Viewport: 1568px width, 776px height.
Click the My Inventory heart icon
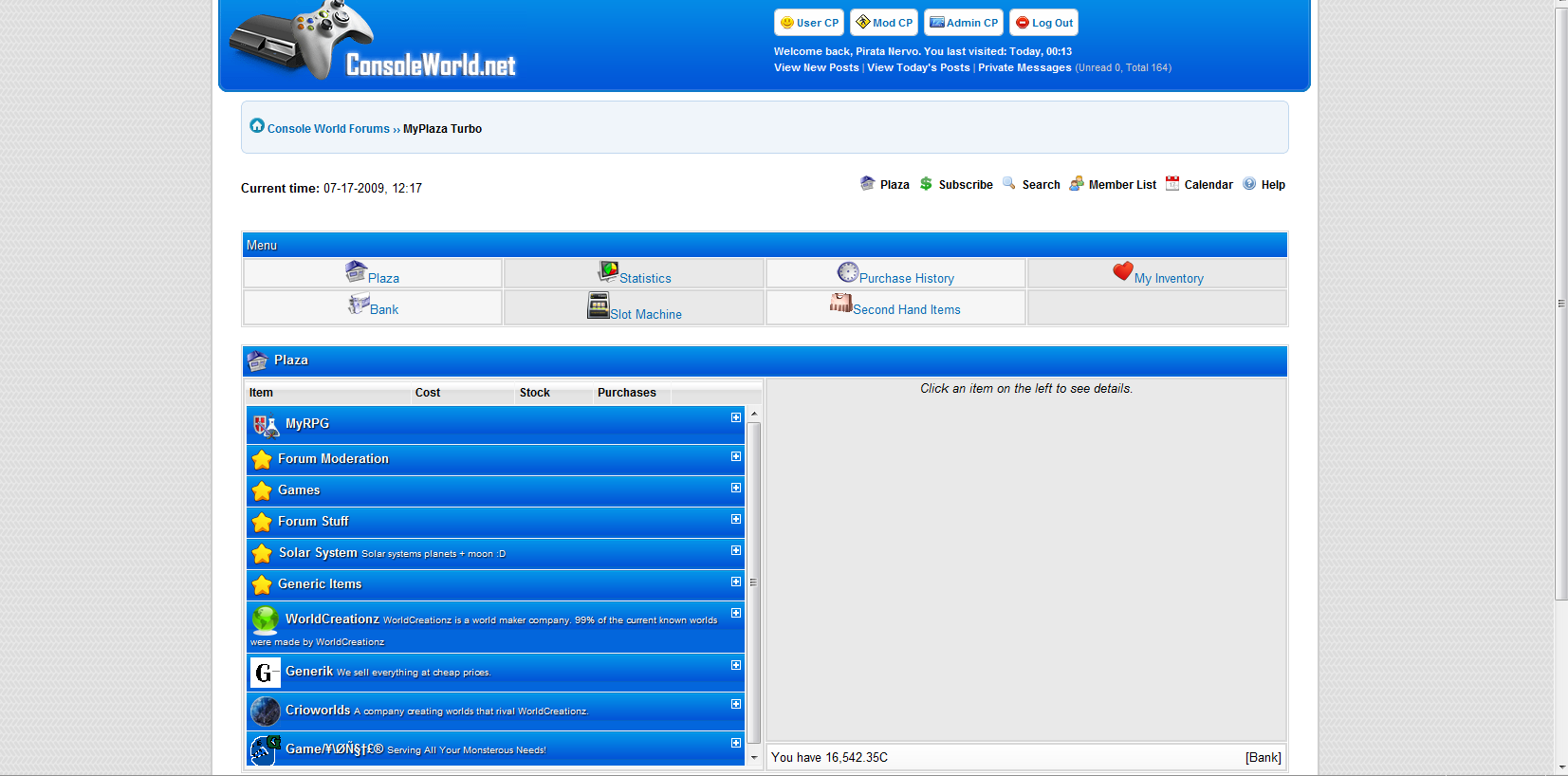click(1122, 272)
